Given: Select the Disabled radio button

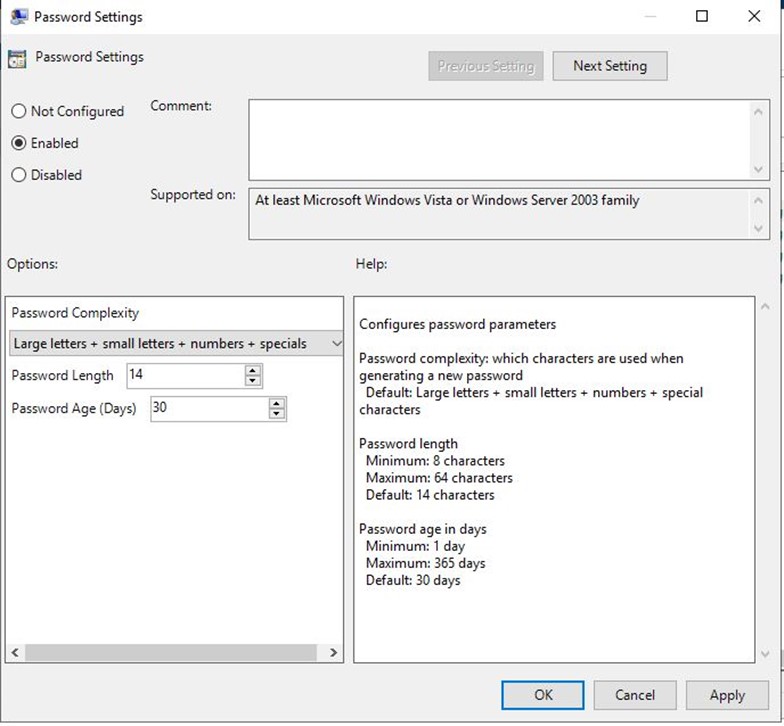Looking at the screenshot, I should click(19, 175).
